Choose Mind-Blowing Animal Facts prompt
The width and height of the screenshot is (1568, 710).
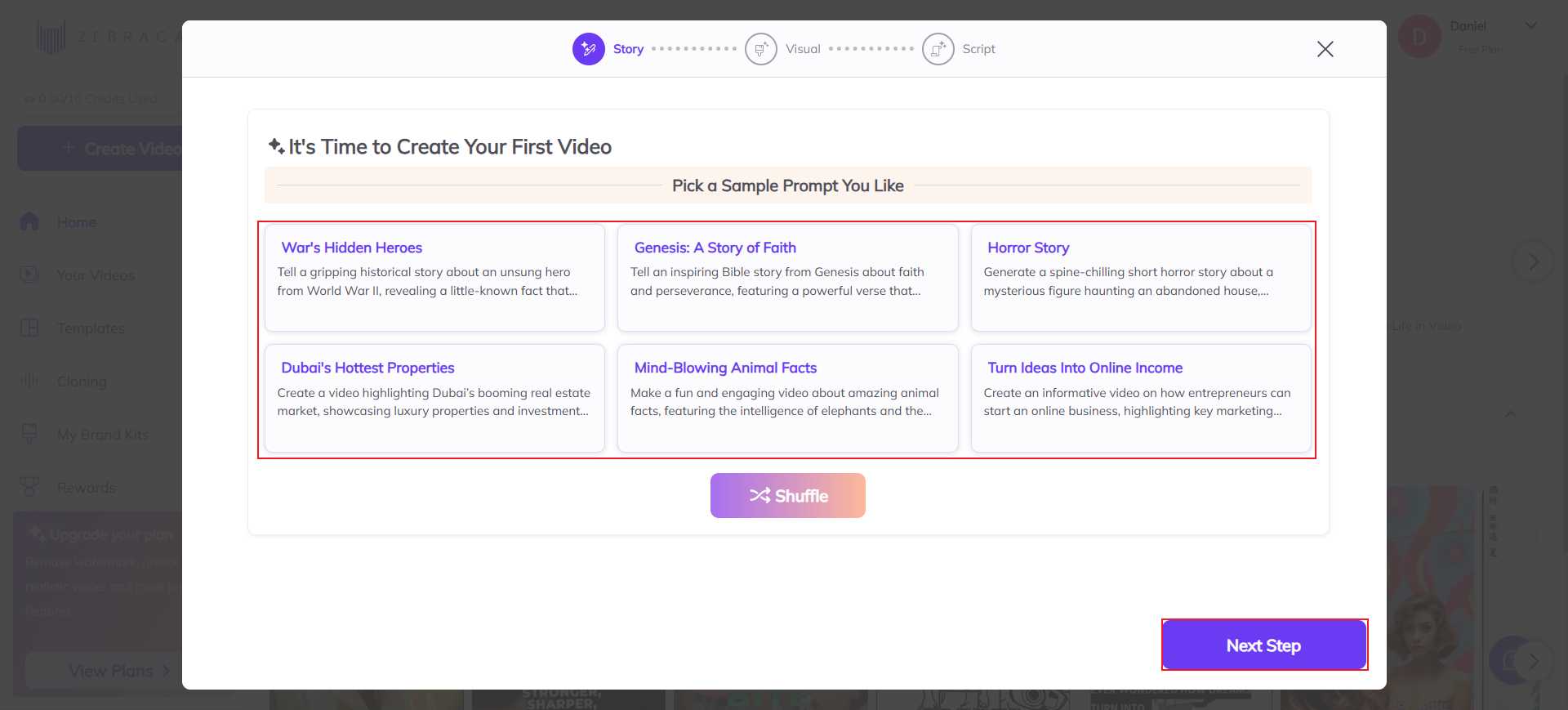click(787, 398)
